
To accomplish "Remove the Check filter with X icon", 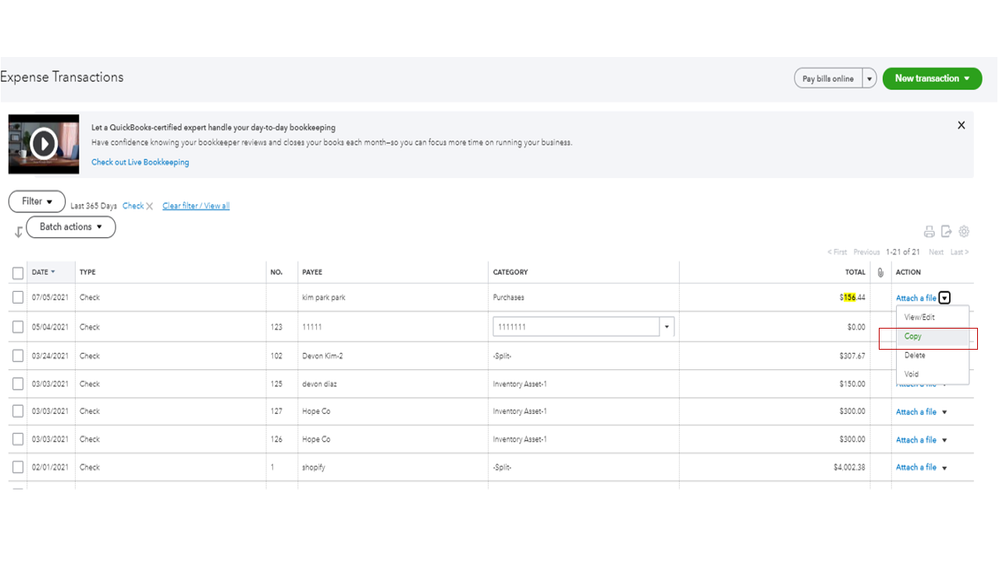I will 150,206.
